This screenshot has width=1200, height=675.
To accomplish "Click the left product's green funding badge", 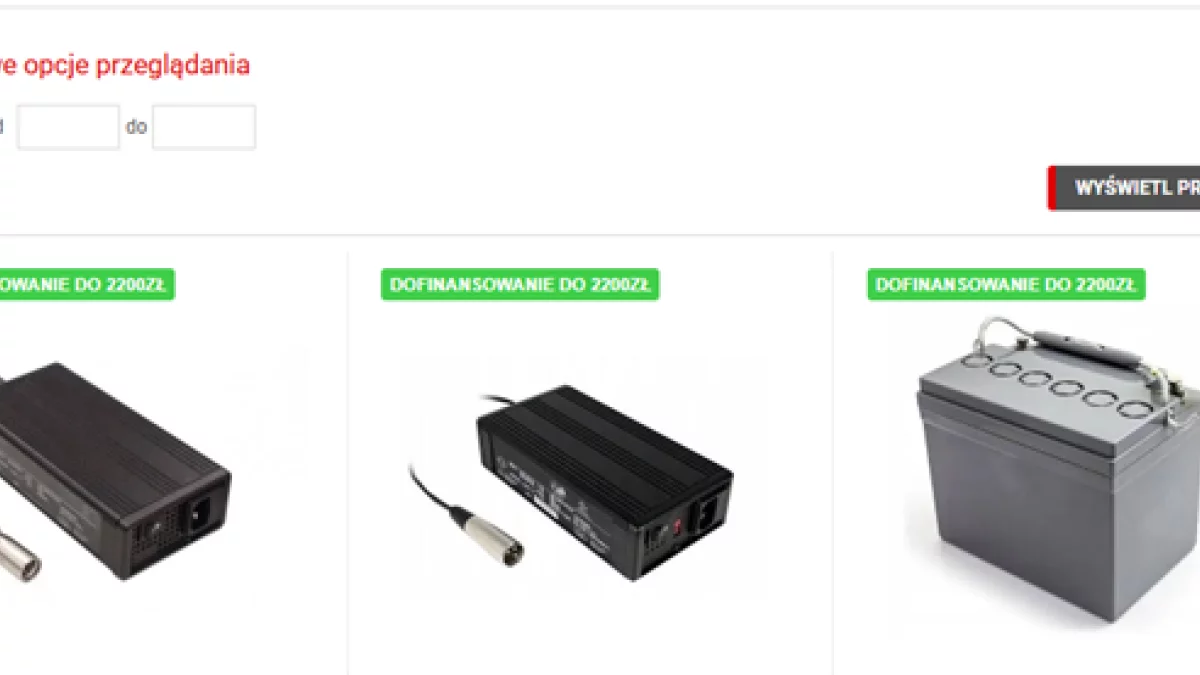I will click(x=87, y=284).
